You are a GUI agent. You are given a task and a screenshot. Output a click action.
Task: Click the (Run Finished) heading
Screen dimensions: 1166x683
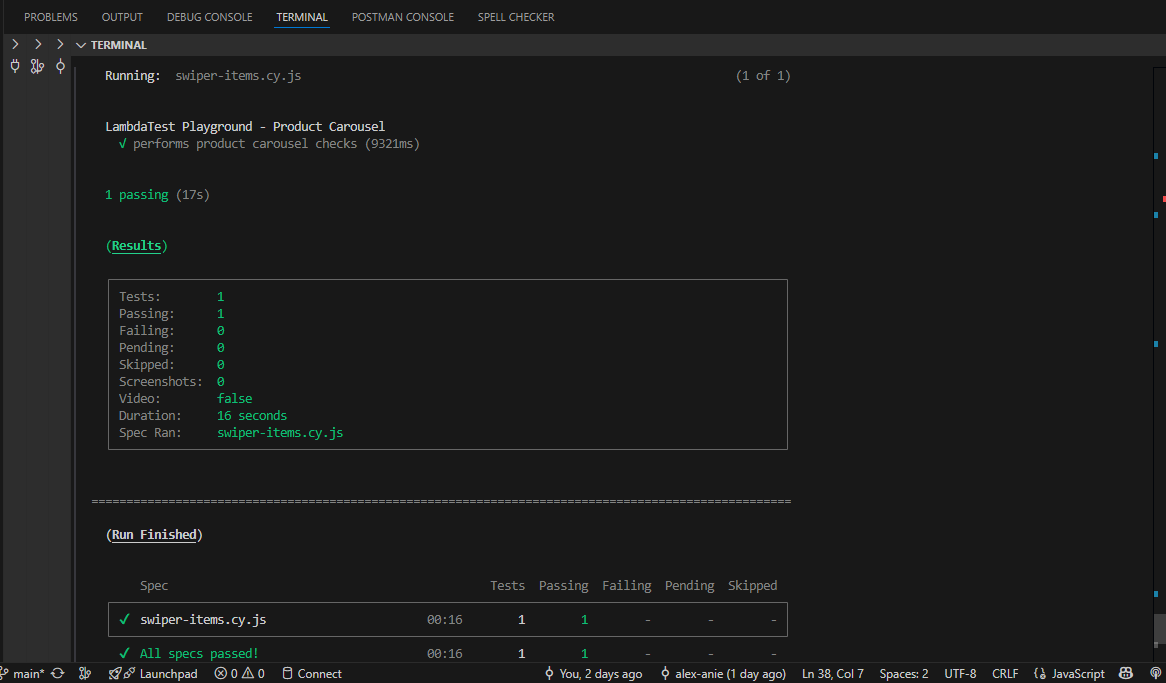[x=154, y=534]
